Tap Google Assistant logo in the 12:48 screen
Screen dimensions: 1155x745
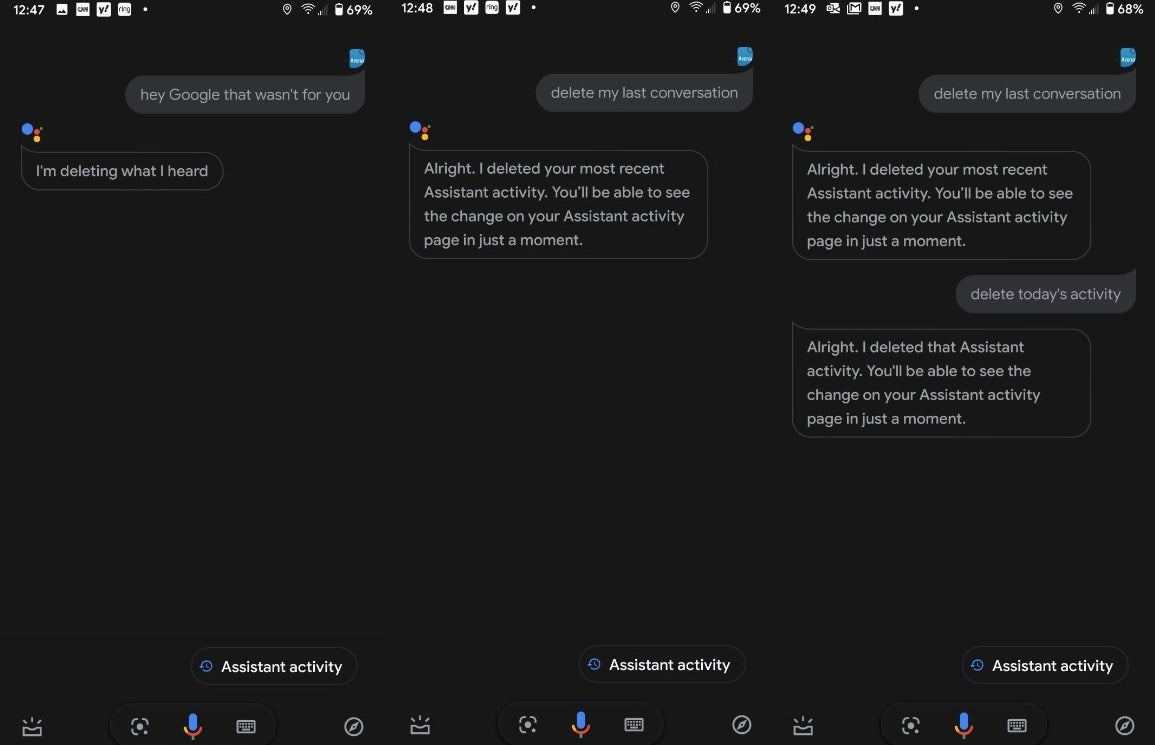click(x=420, y=131)
